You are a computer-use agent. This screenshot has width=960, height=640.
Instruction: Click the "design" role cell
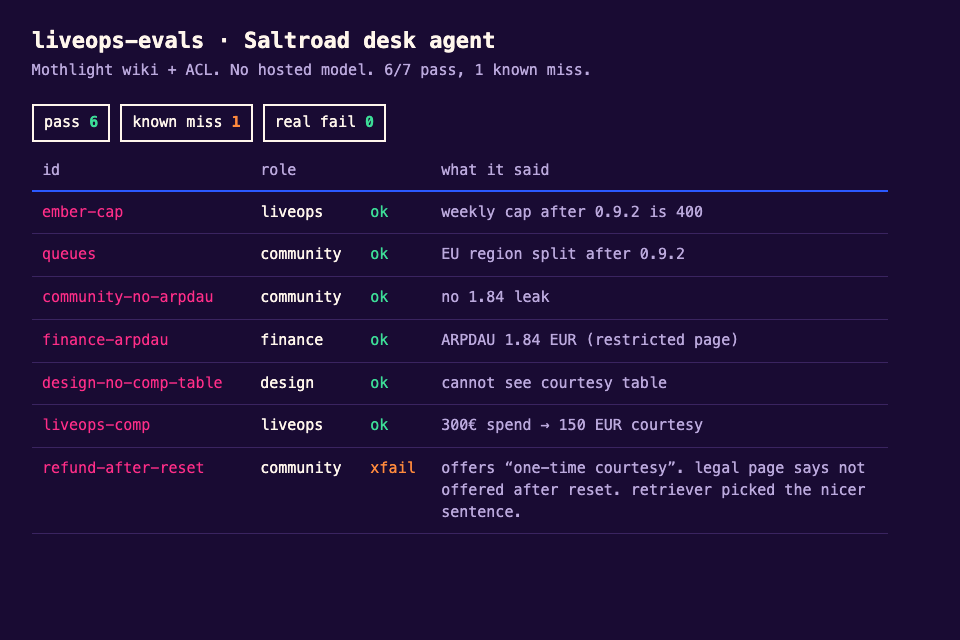coord(287,383)
